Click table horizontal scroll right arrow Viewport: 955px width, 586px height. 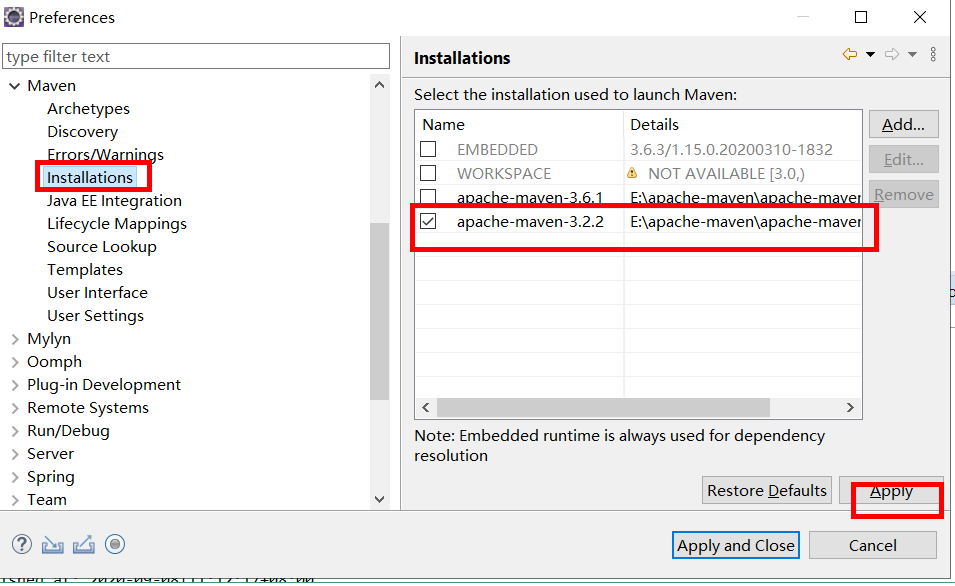pos(850,408)
